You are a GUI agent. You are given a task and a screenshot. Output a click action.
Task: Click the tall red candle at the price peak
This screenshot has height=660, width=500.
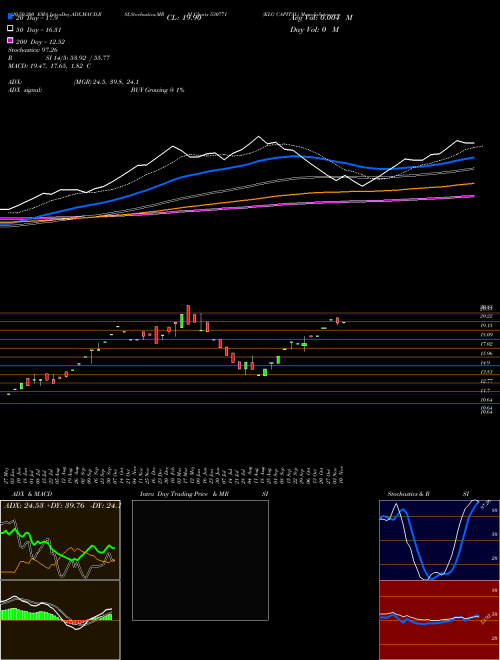point(188,314)
